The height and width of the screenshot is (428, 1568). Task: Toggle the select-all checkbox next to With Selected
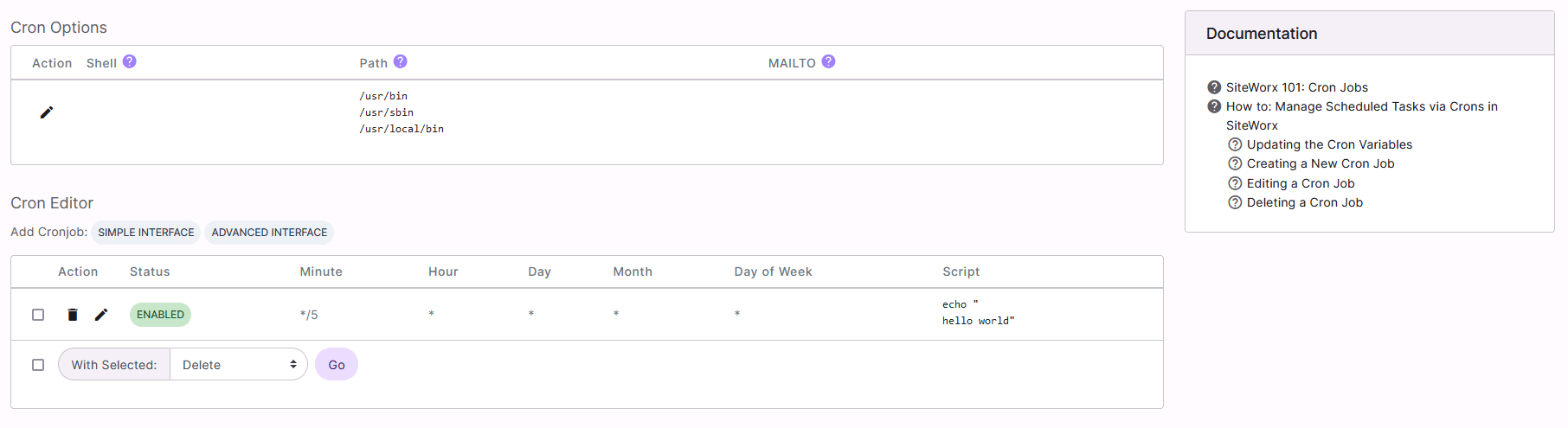tap(38, 365)
